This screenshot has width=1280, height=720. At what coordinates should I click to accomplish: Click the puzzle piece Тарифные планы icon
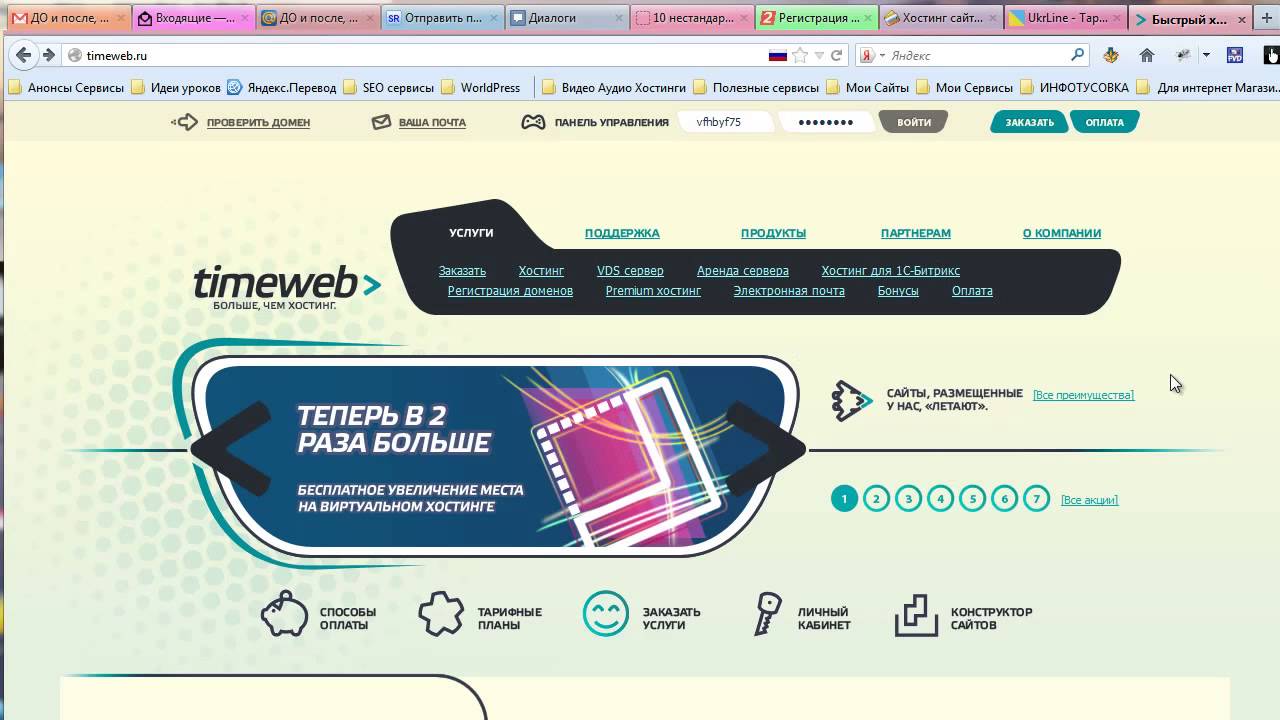[x=441, y=614]
